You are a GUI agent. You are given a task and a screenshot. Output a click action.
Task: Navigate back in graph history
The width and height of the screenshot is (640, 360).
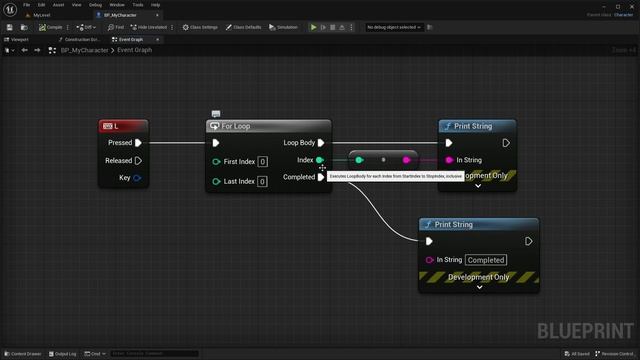(x=24, y=50)
